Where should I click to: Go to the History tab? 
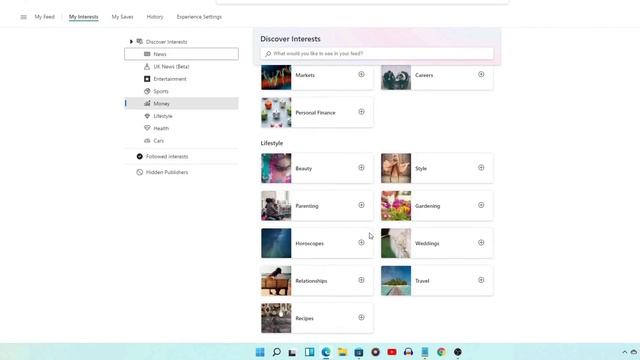(x=155, y=17)
